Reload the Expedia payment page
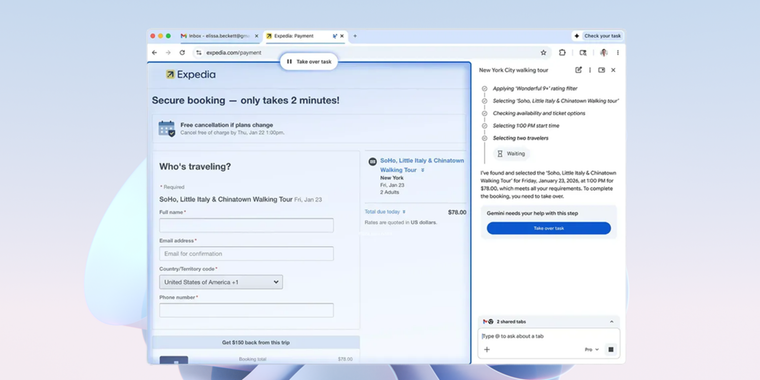Viewport: 760px width, 380px height. tap(182, 52)
